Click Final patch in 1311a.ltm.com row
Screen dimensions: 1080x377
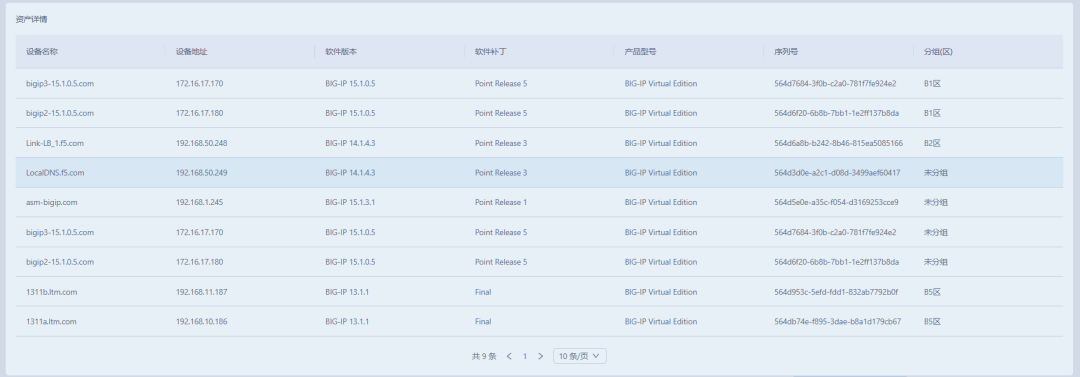coord(484,322)
